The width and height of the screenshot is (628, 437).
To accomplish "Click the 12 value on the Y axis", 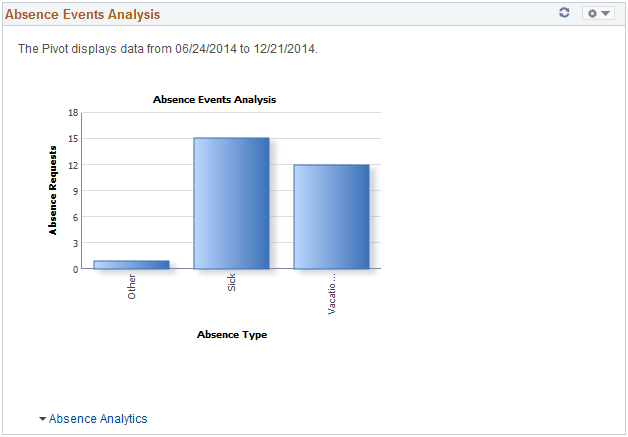I will coord(73,165).
